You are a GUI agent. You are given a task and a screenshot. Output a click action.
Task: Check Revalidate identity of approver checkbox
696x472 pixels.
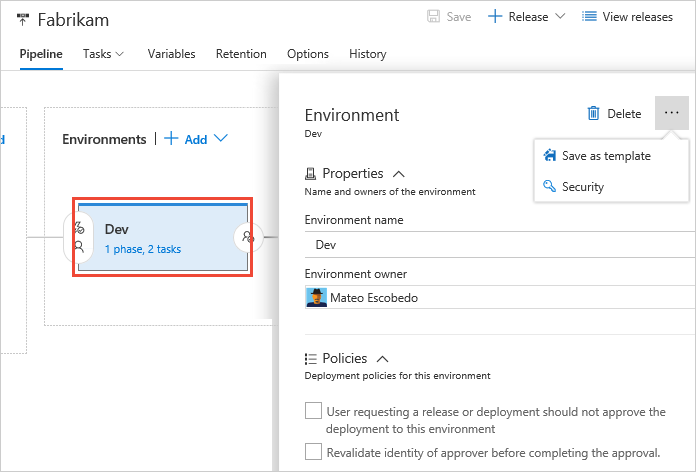(x=314, y=451)
